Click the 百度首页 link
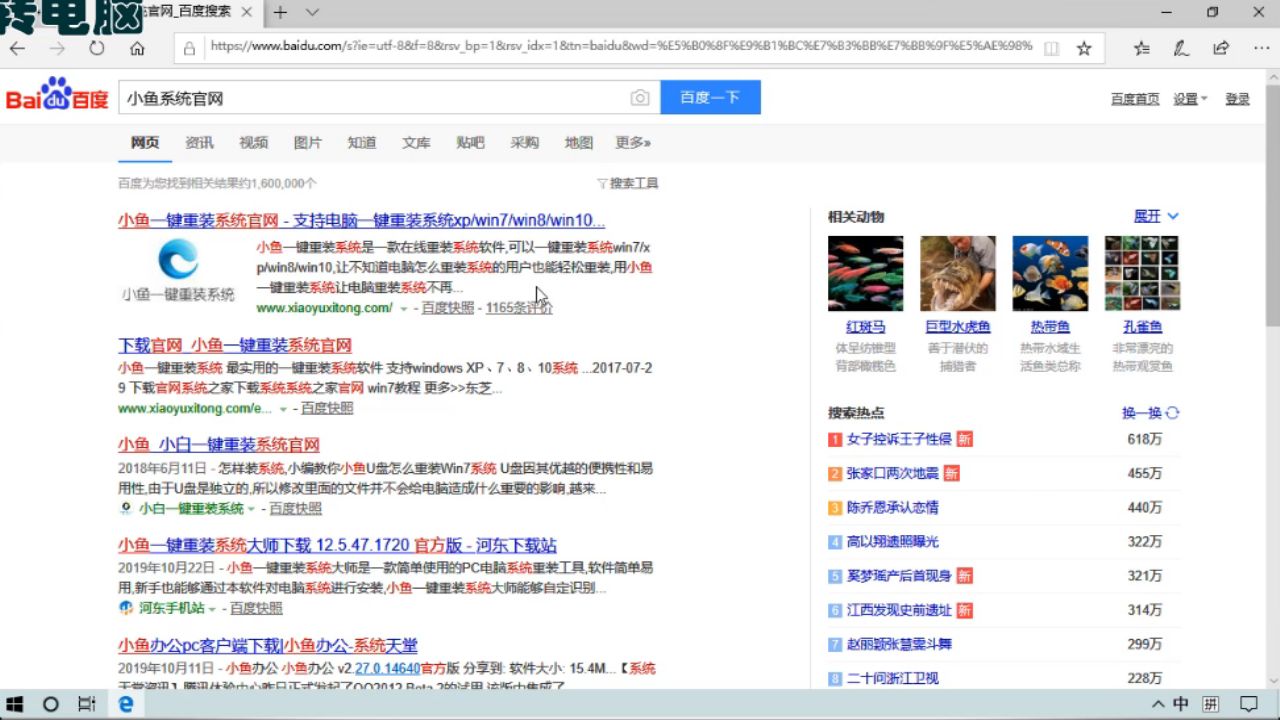This screenshot has height=720, width=1280. tap(1135, 99)
